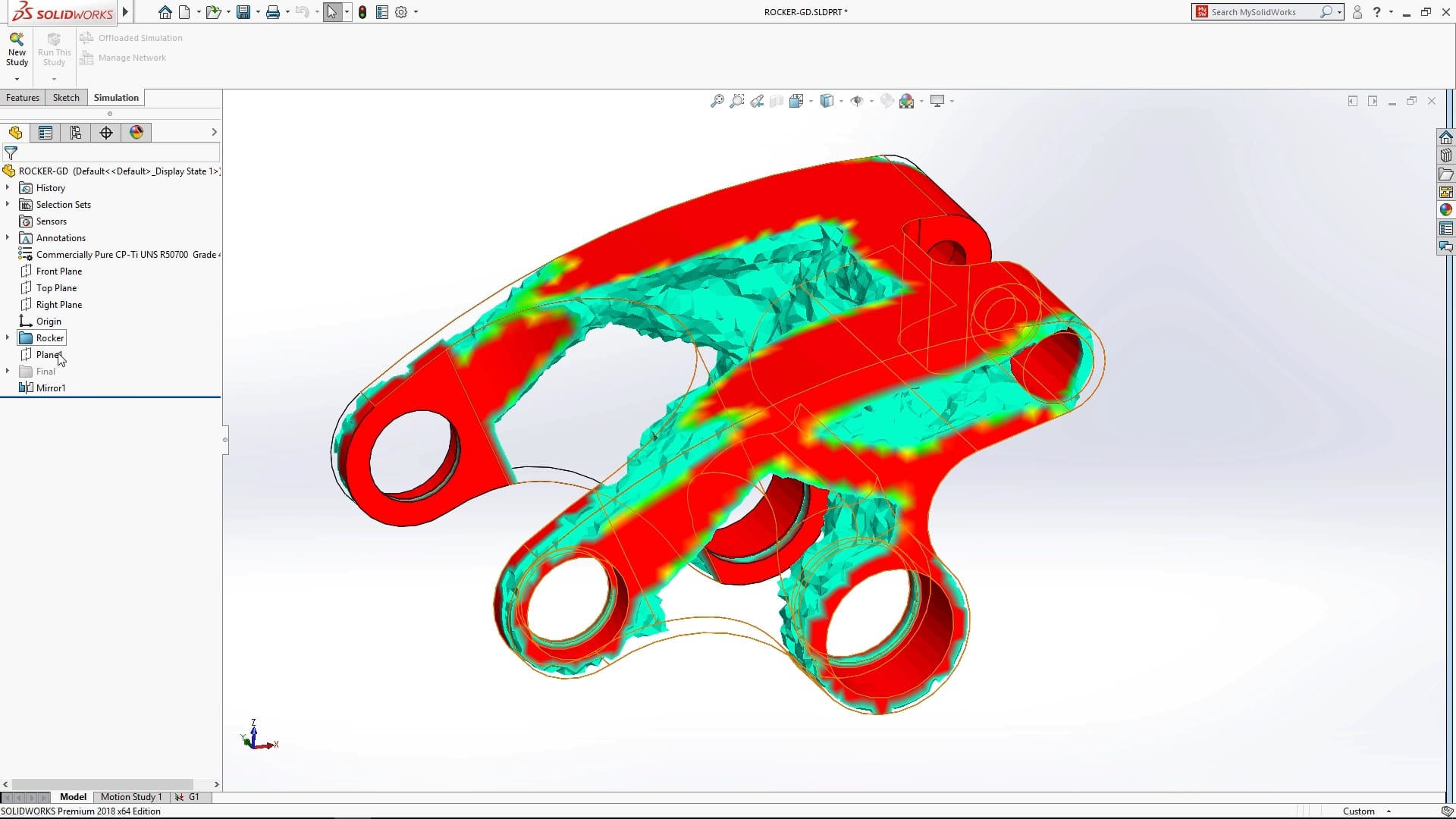Open the View Settings dropdown arrow
This screenshot has width=1456, height=819.
point(952,101)
